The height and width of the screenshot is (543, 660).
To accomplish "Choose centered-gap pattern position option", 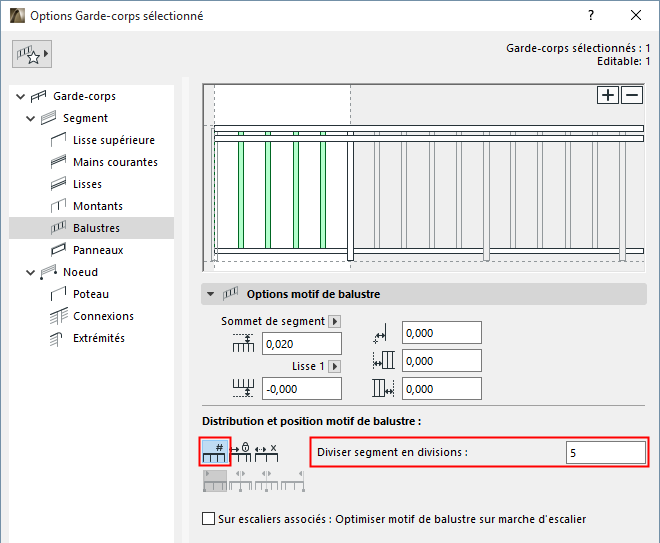I will point(266,481).
